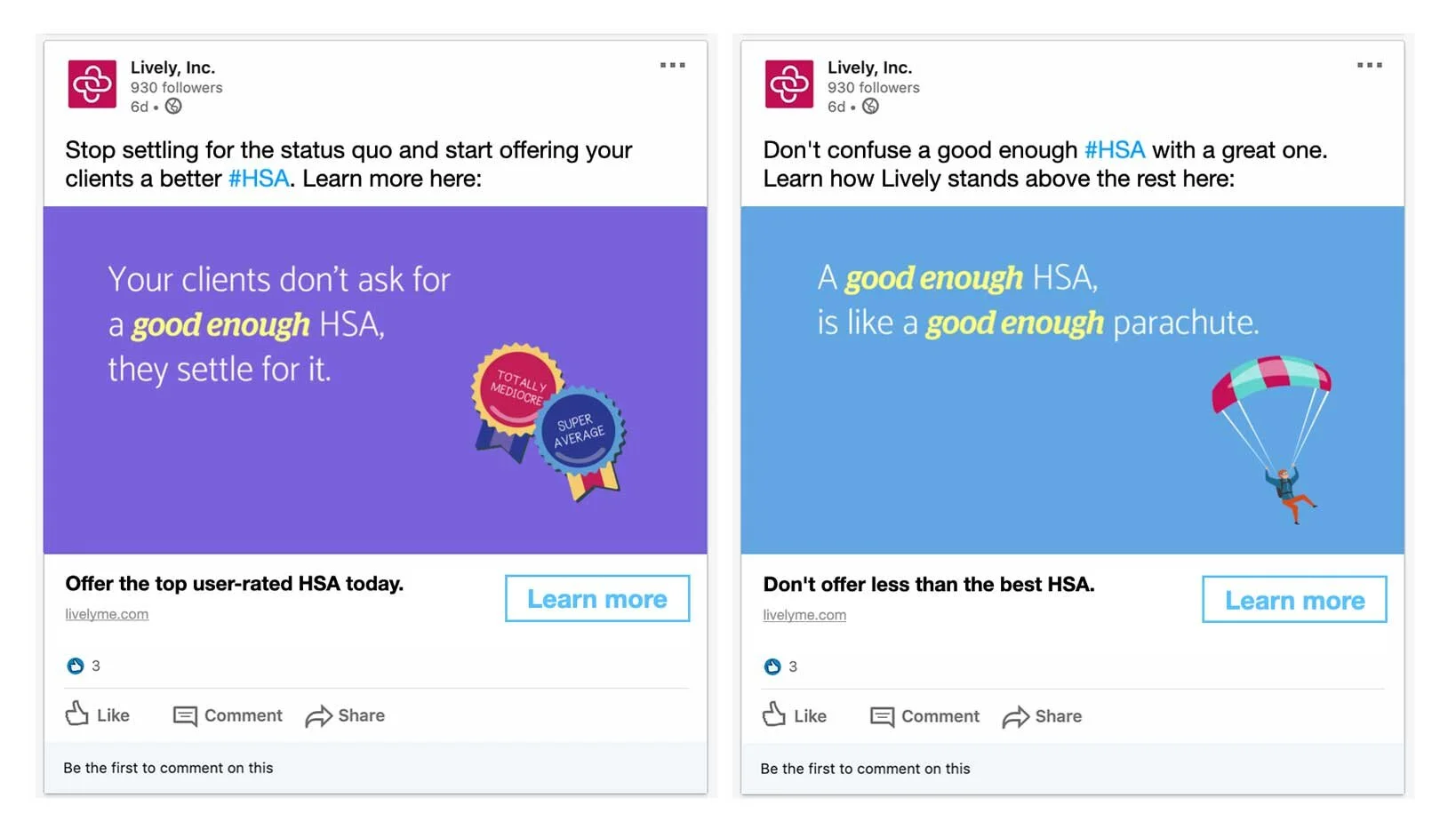The image size is (1456, 838).
Task: Share the purple HSA post
Action: coord(345,715)
